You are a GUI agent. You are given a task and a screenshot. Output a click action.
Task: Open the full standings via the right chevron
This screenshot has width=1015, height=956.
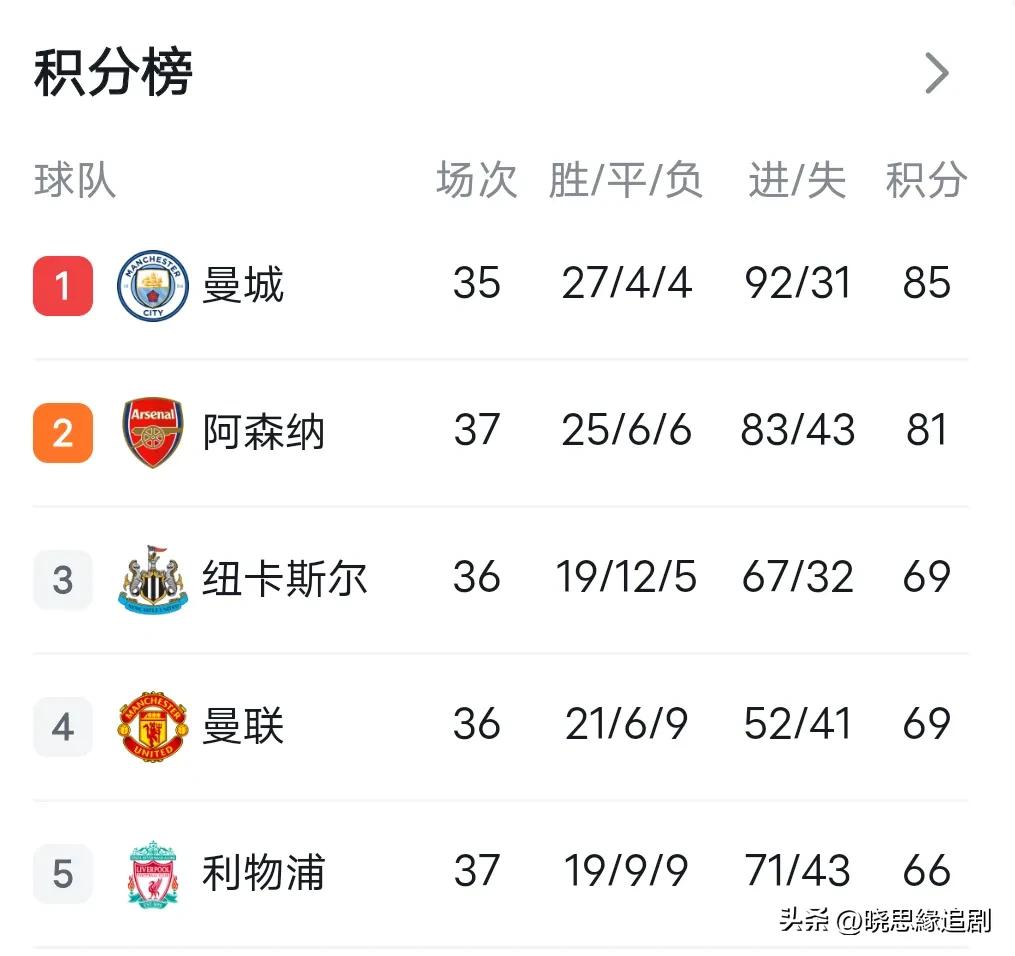pyautogui.click(x=936, y=73)
